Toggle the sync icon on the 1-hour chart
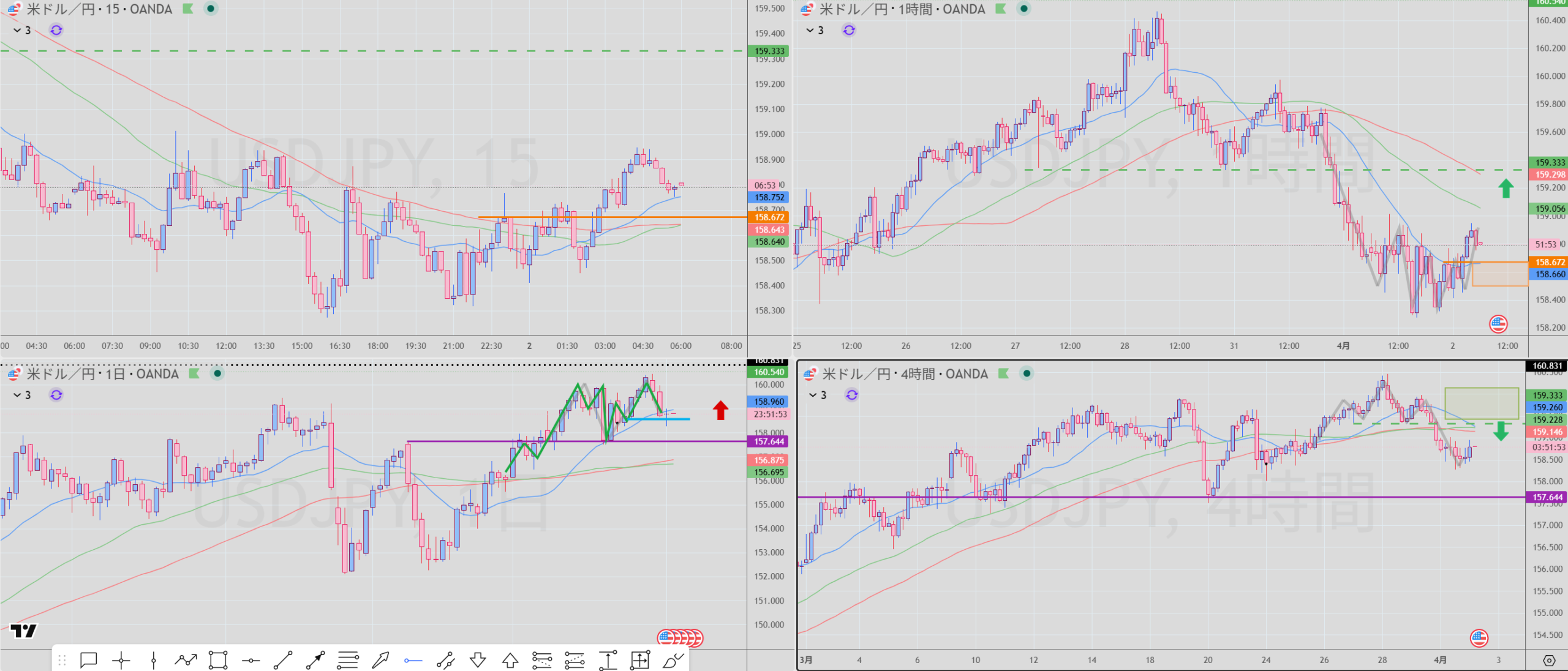1568x671 pixels. (x=849, y=30)
